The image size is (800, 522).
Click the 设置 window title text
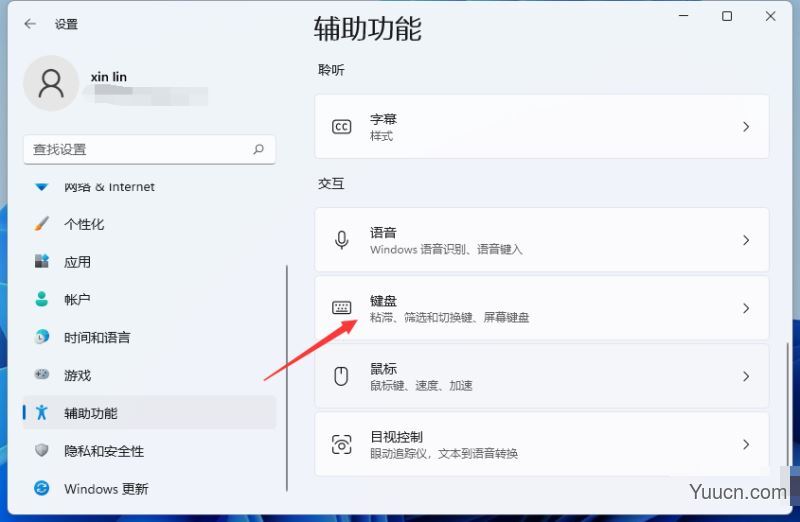tap(66, 24)
